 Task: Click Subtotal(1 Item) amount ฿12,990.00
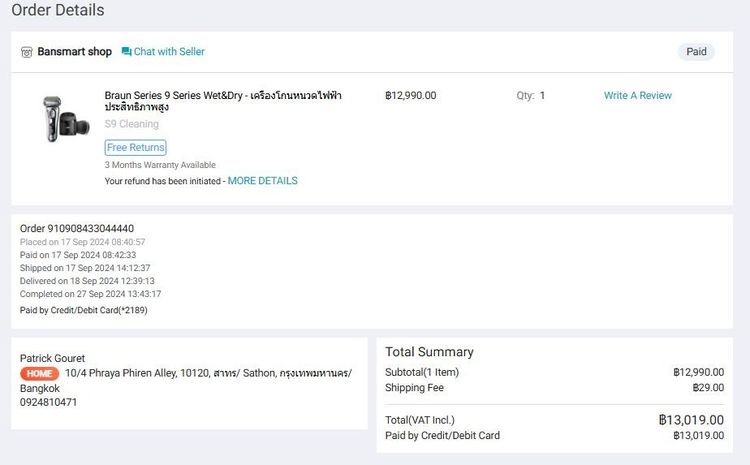point(699,372)
